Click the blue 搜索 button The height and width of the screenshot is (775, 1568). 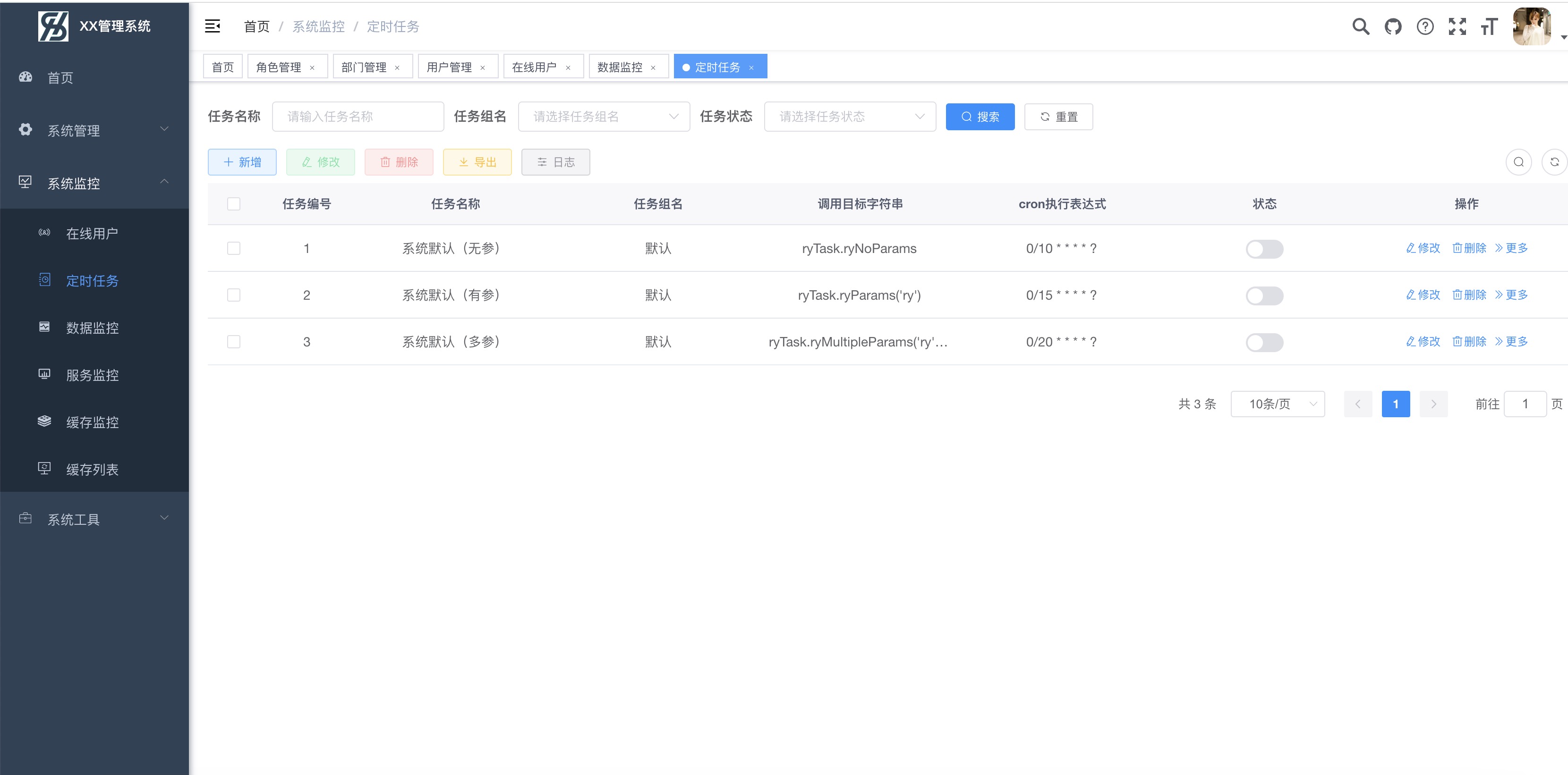click(980, 116)
